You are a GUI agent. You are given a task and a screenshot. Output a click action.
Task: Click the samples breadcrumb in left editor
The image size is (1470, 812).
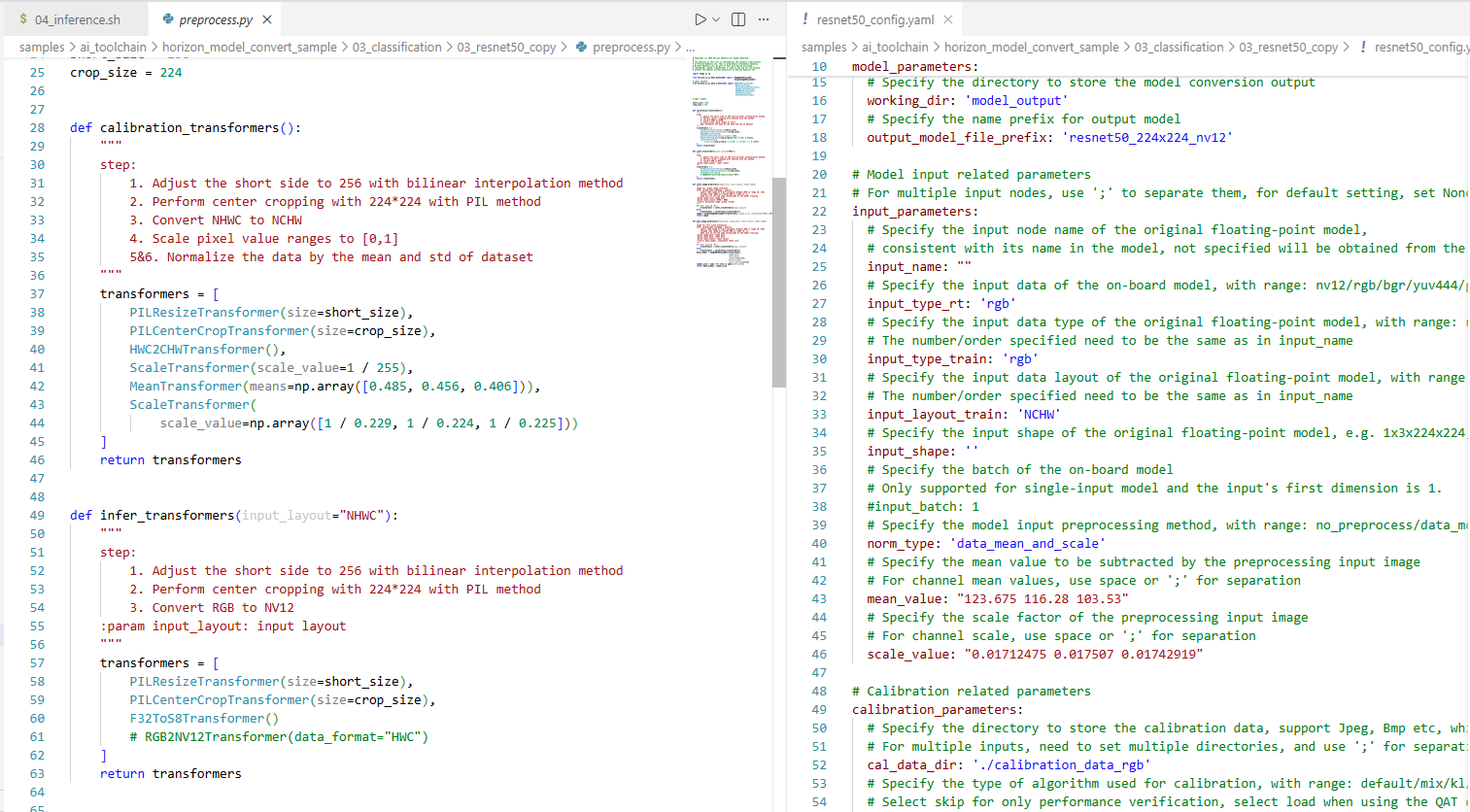42,47
